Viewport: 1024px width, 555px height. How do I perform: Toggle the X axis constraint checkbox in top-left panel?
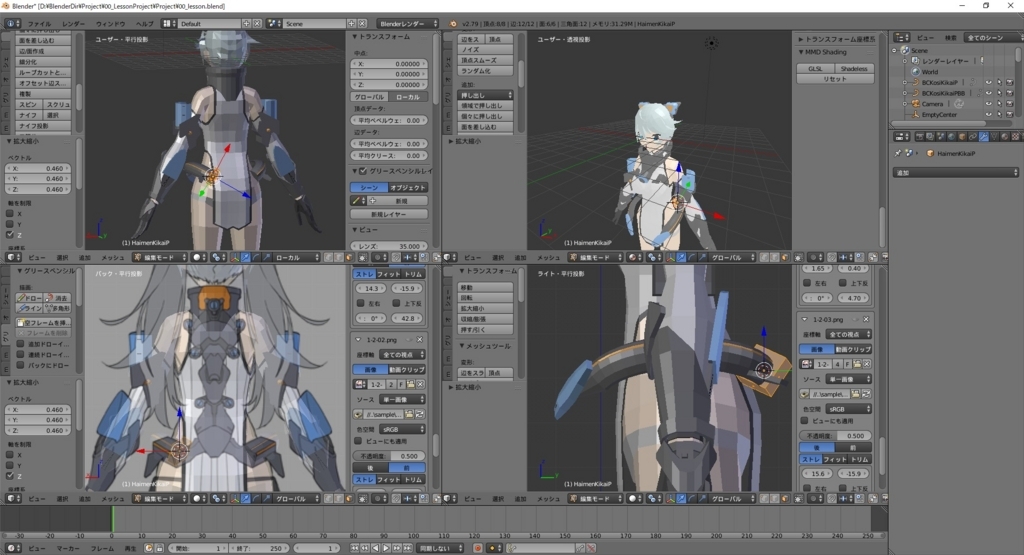[10, 214]
